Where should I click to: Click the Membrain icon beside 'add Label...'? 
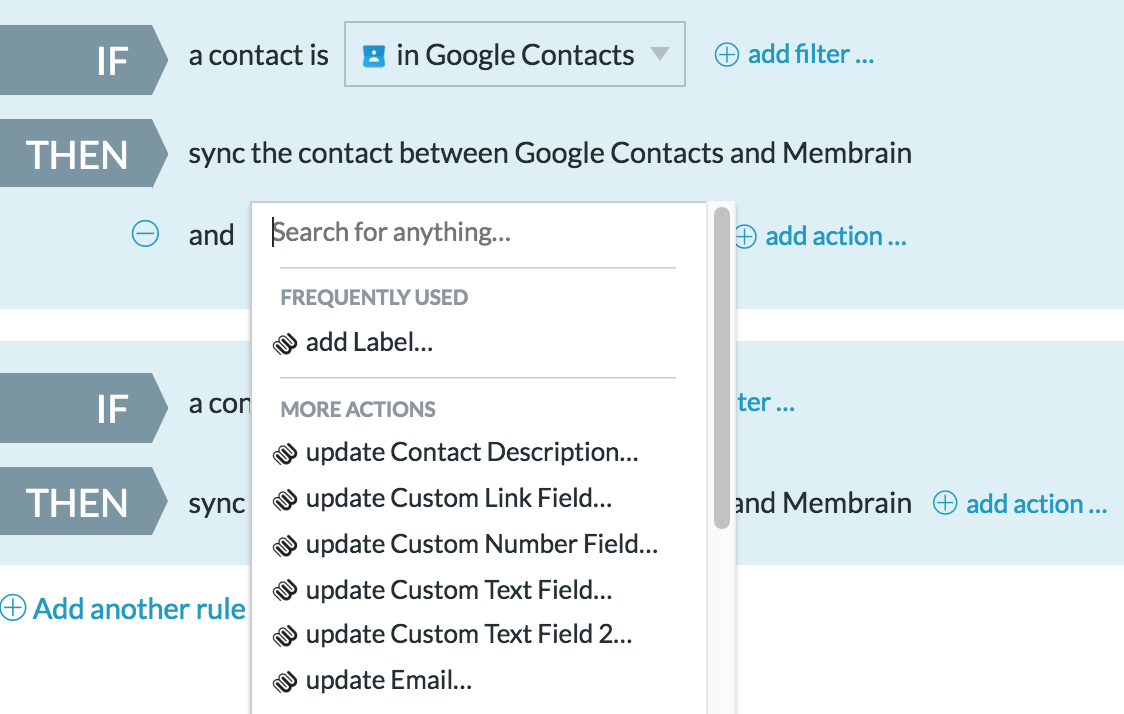tap(285, 344)
